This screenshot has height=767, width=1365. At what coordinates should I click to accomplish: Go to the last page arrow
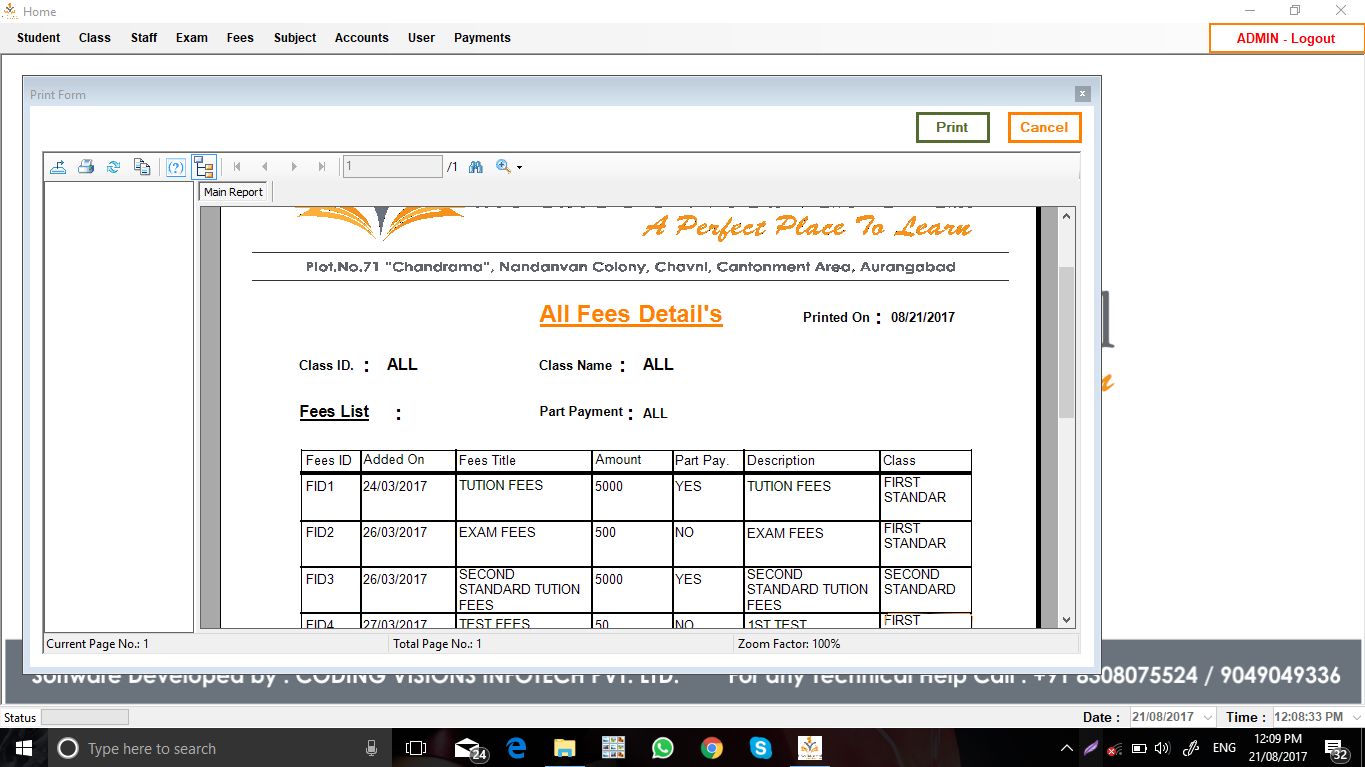point(322,167)
